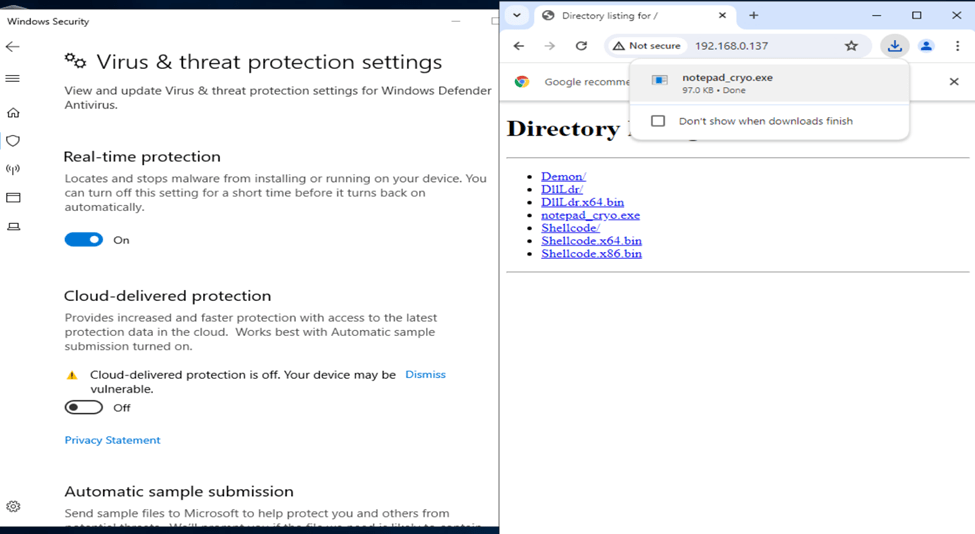Expand Chrome tab search dropdown

tap(516, 16)
